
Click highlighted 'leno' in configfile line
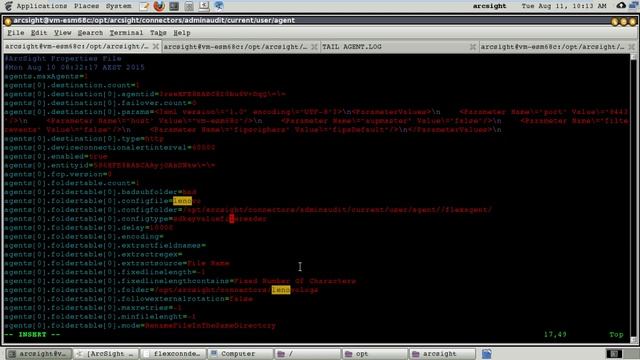coord(182,201)
